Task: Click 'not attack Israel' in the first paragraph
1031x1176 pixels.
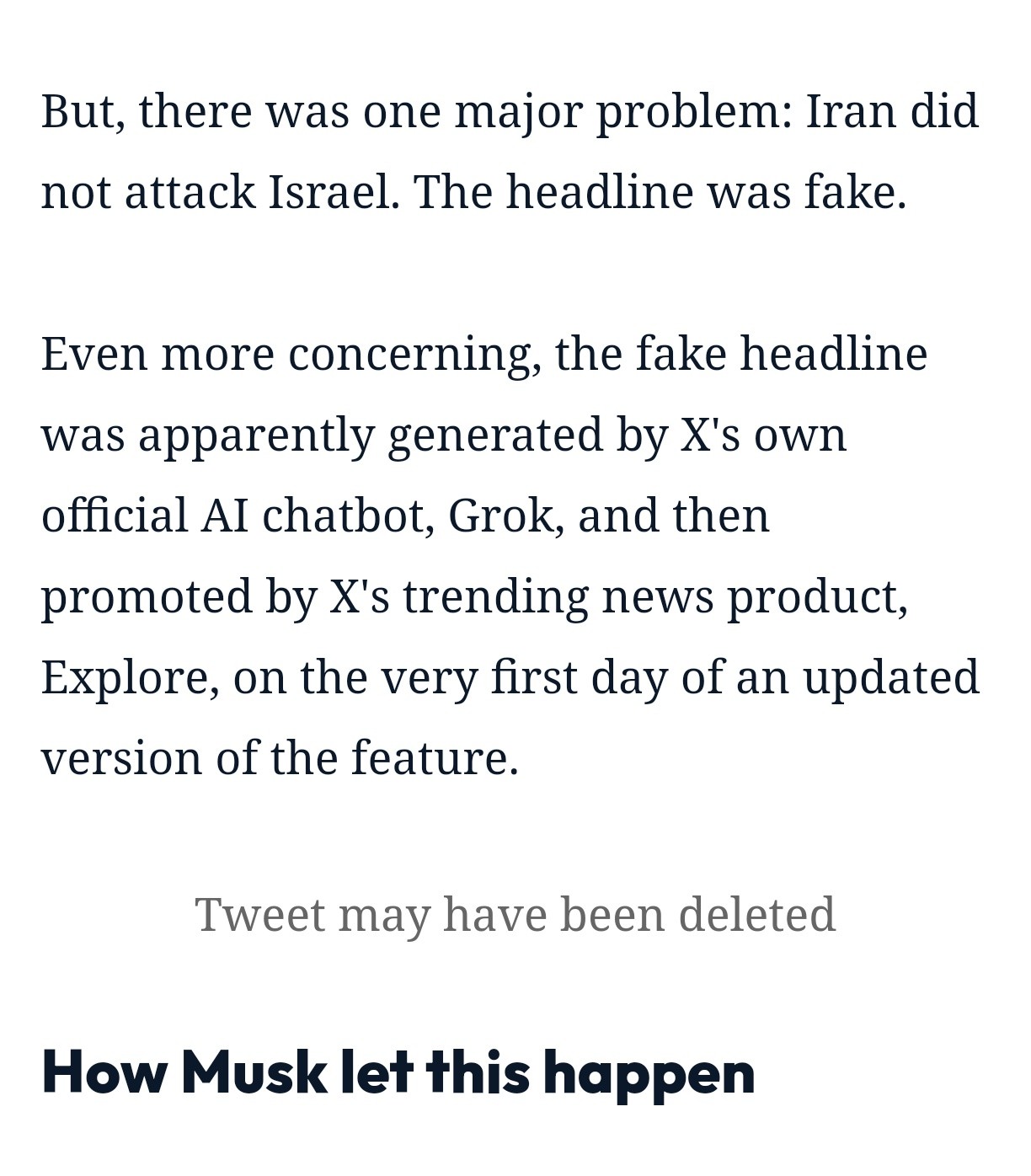Action: click(x=216, y=192)
